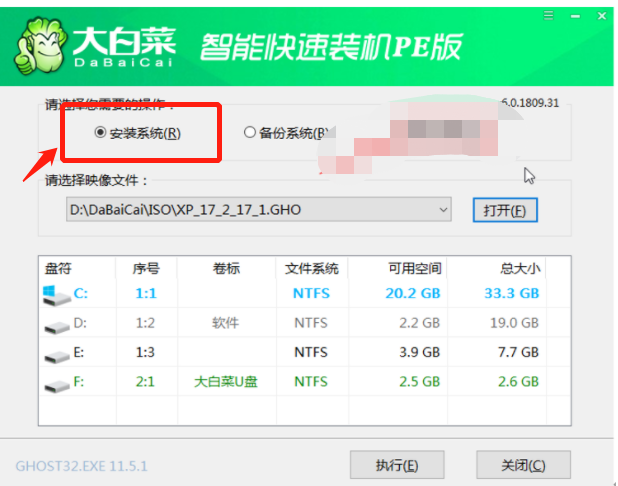Minimize the DaBaiCai window
The width and height of the screenshot is (618, 486).
(x=575, y=16)
